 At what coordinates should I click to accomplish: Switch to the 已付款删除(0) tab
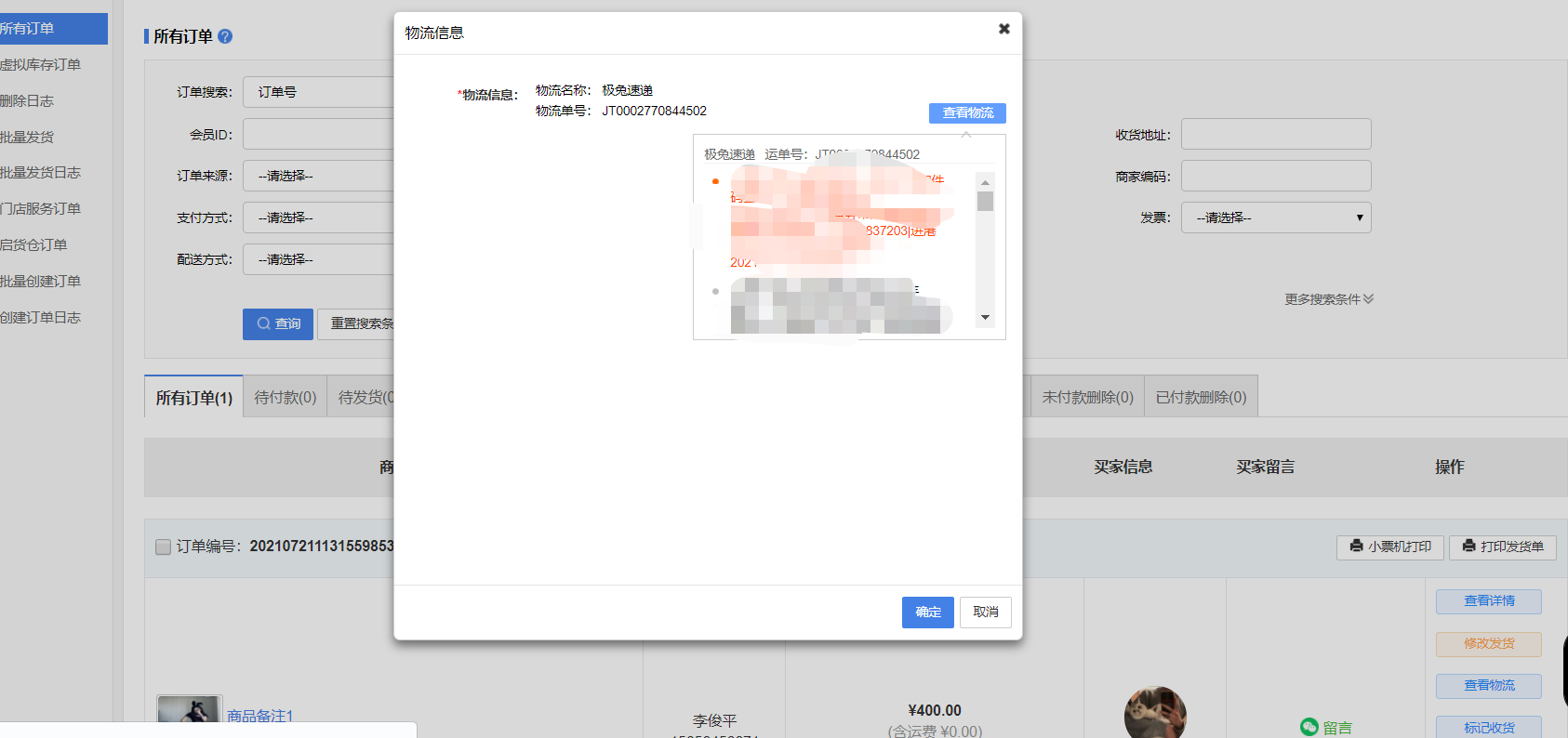tap(1200, 397)
